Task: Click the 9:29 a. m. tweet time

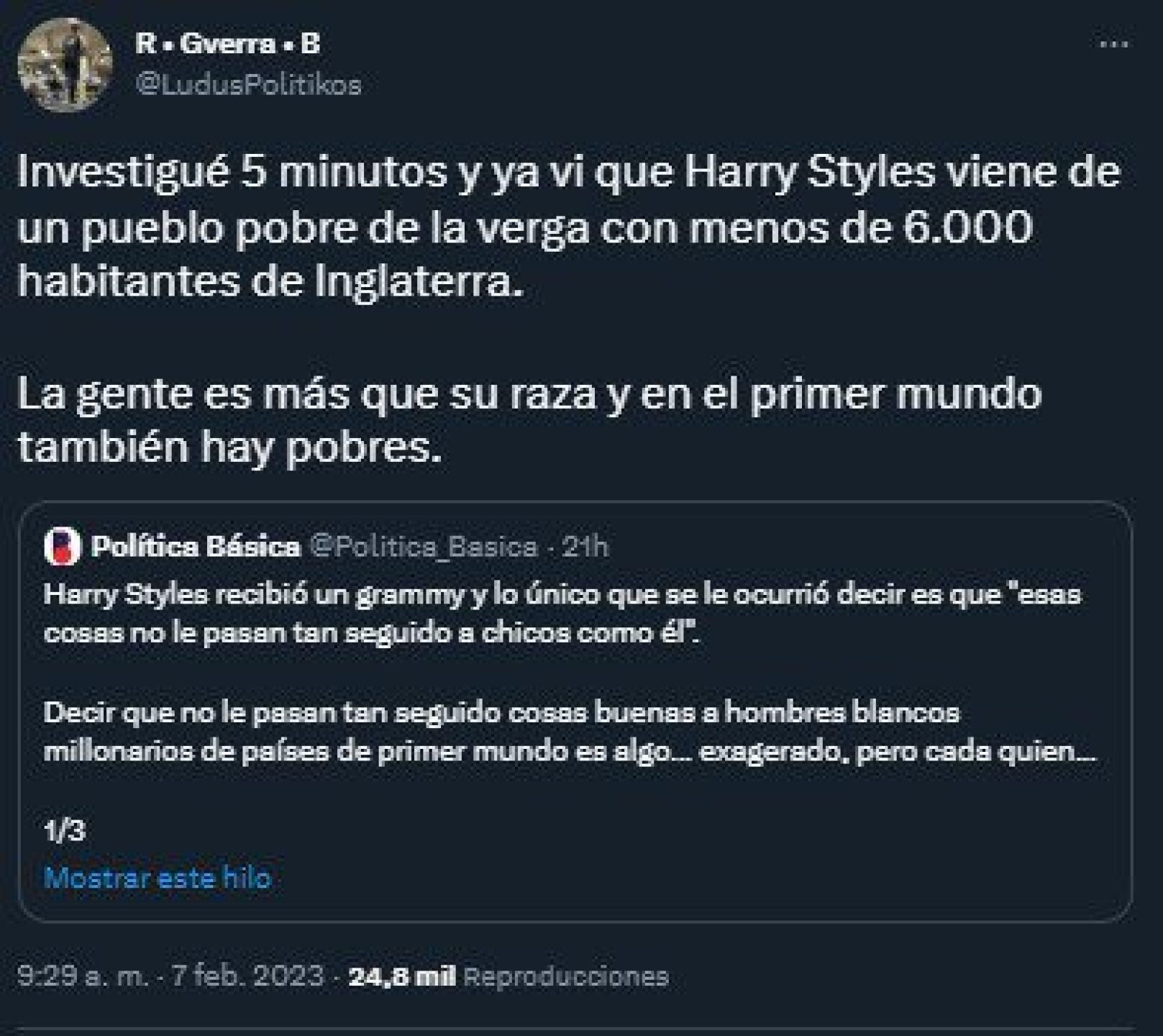Action: coord(83,976)
